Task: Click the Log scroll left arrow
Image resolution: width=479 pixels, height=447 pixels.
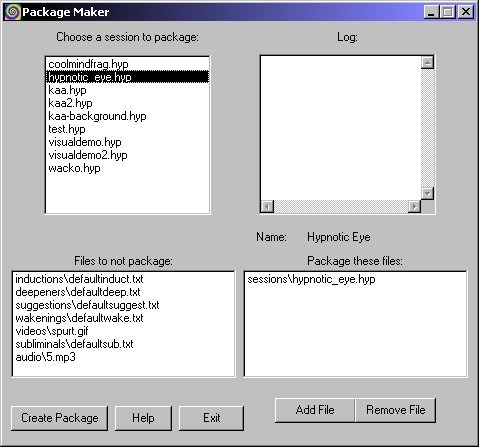Action: [267, 207]
